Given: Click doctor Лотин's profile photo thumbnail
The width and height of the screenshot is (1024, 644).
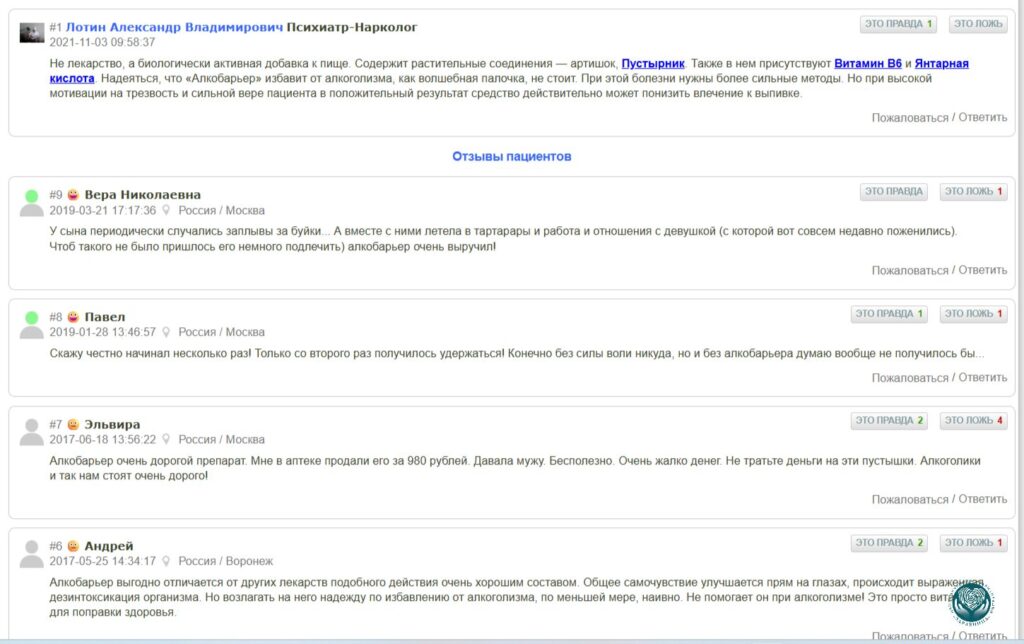Looking at the screenshot, I should (x=31, y=33).
